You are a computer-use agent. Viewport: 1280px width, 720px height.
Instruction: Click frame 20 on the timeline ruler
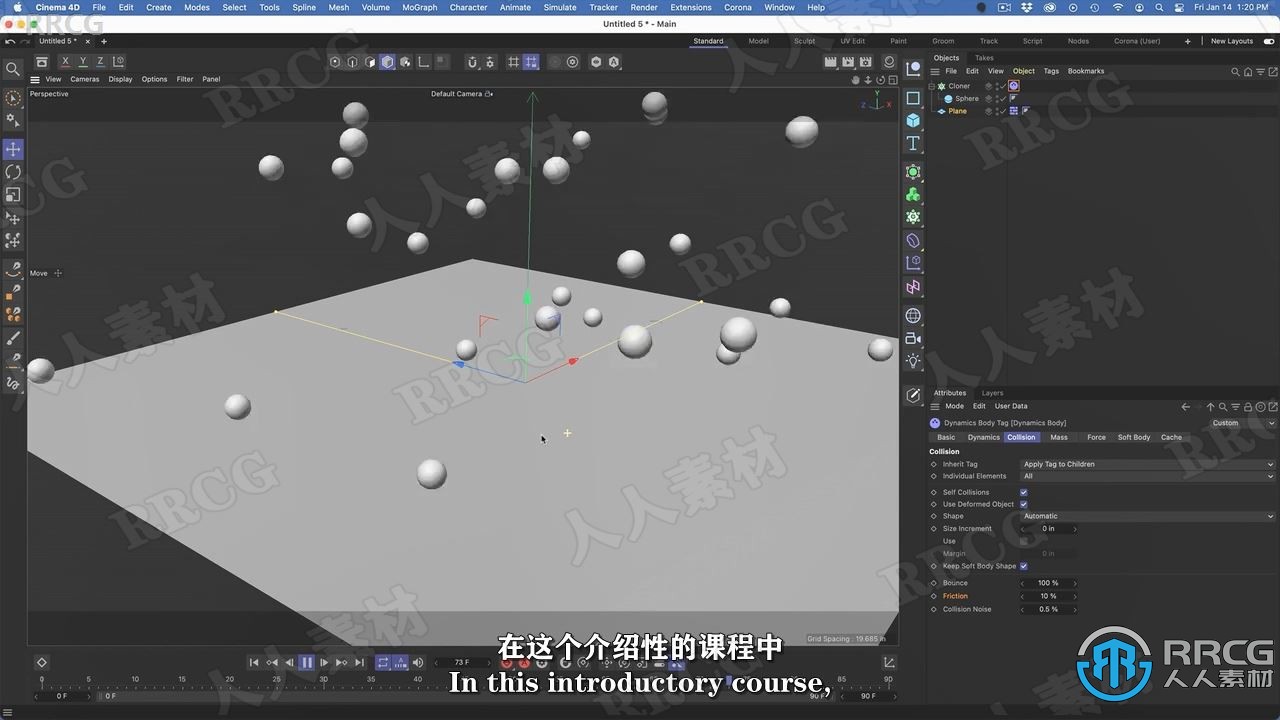pos(230,679)
